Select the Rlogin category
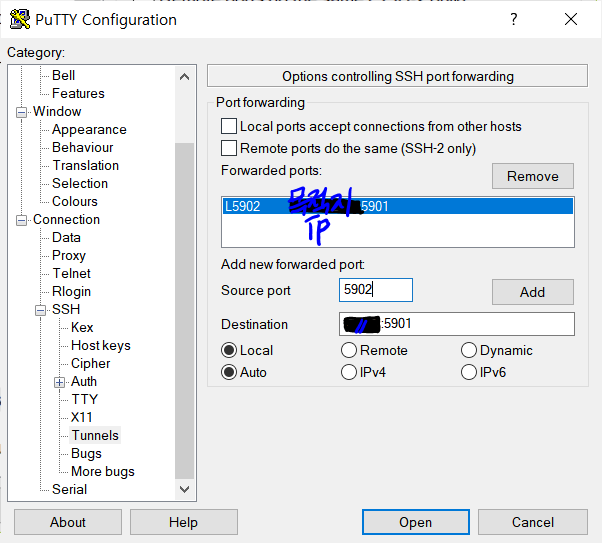The height and width of the screenshot is (543, 602). (71, 291)
